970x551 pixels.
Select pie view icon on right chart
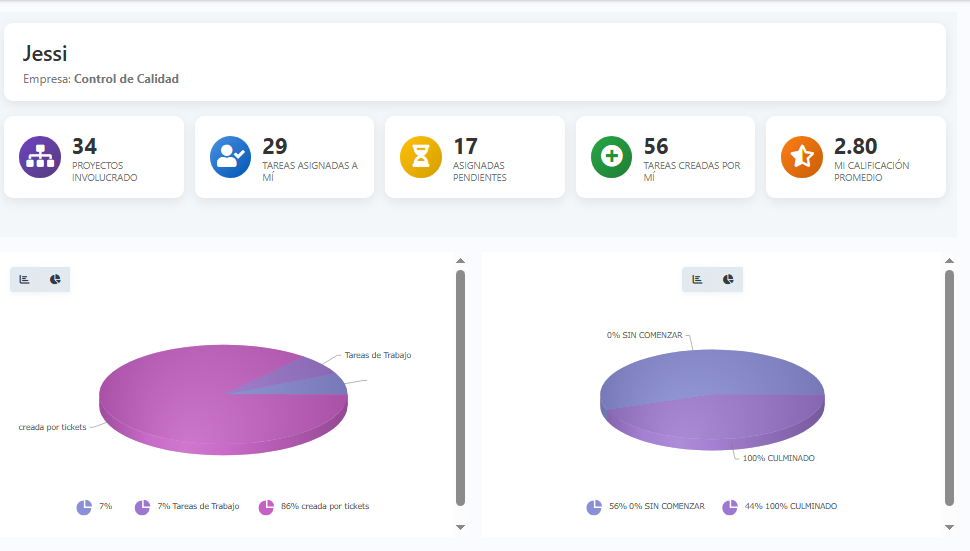point(728,279)
